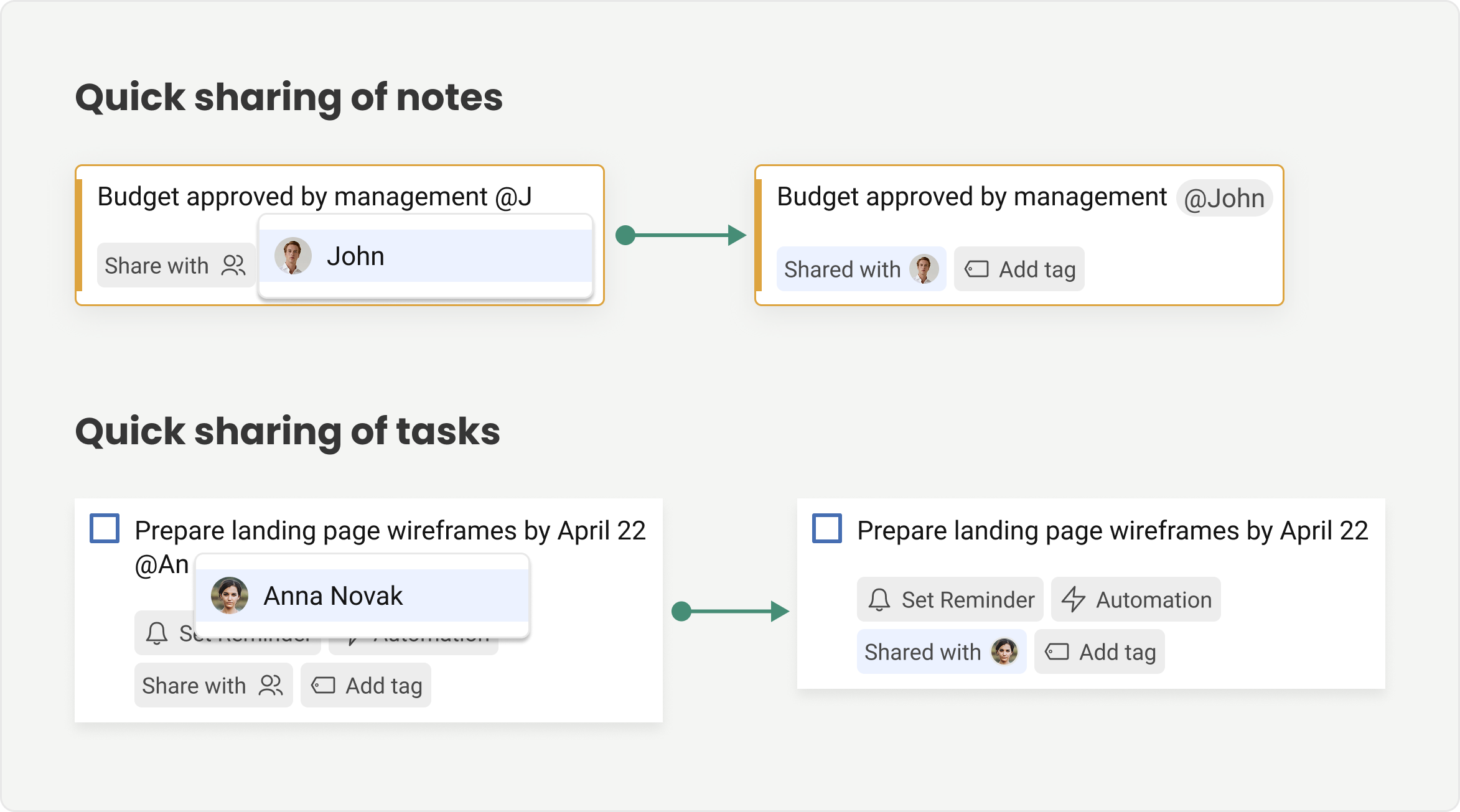Choose Anna Novak in the mention dropdown
This screenshot has width=1460, height=812.
click(x=362, y=595)
